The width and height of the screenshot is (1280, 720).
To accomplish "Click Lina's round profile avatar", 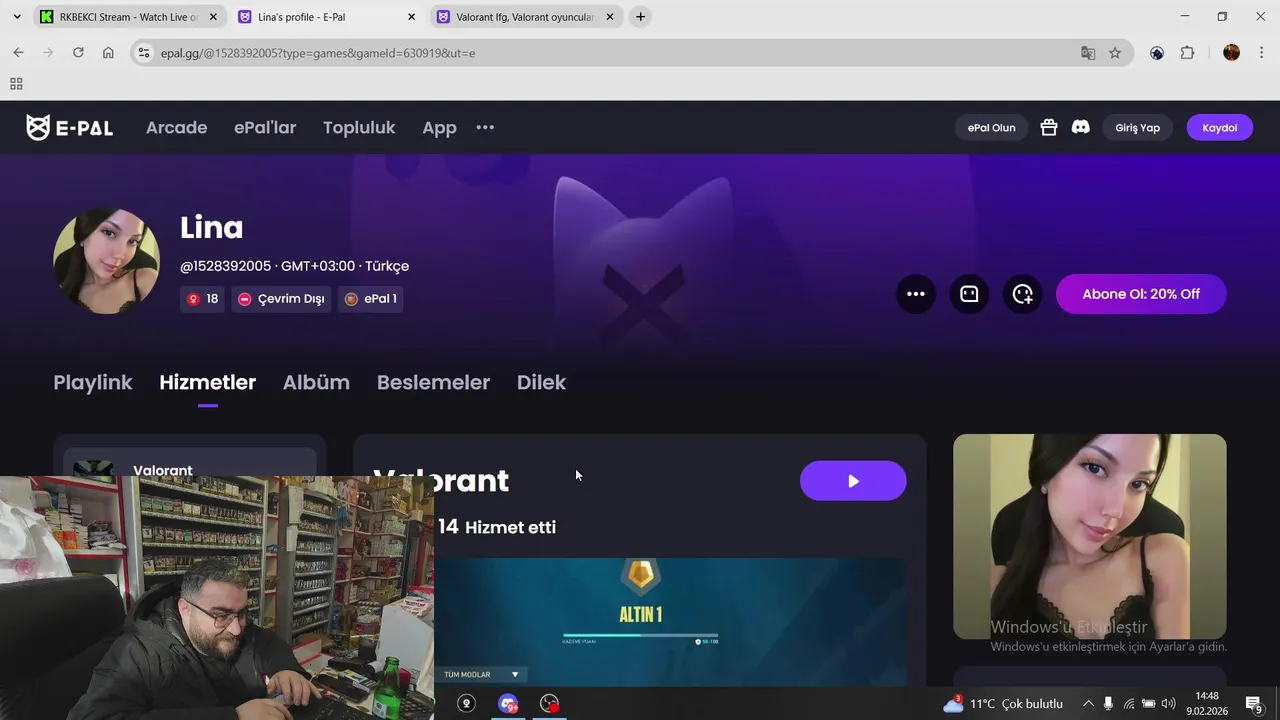I will coord(106,261).
